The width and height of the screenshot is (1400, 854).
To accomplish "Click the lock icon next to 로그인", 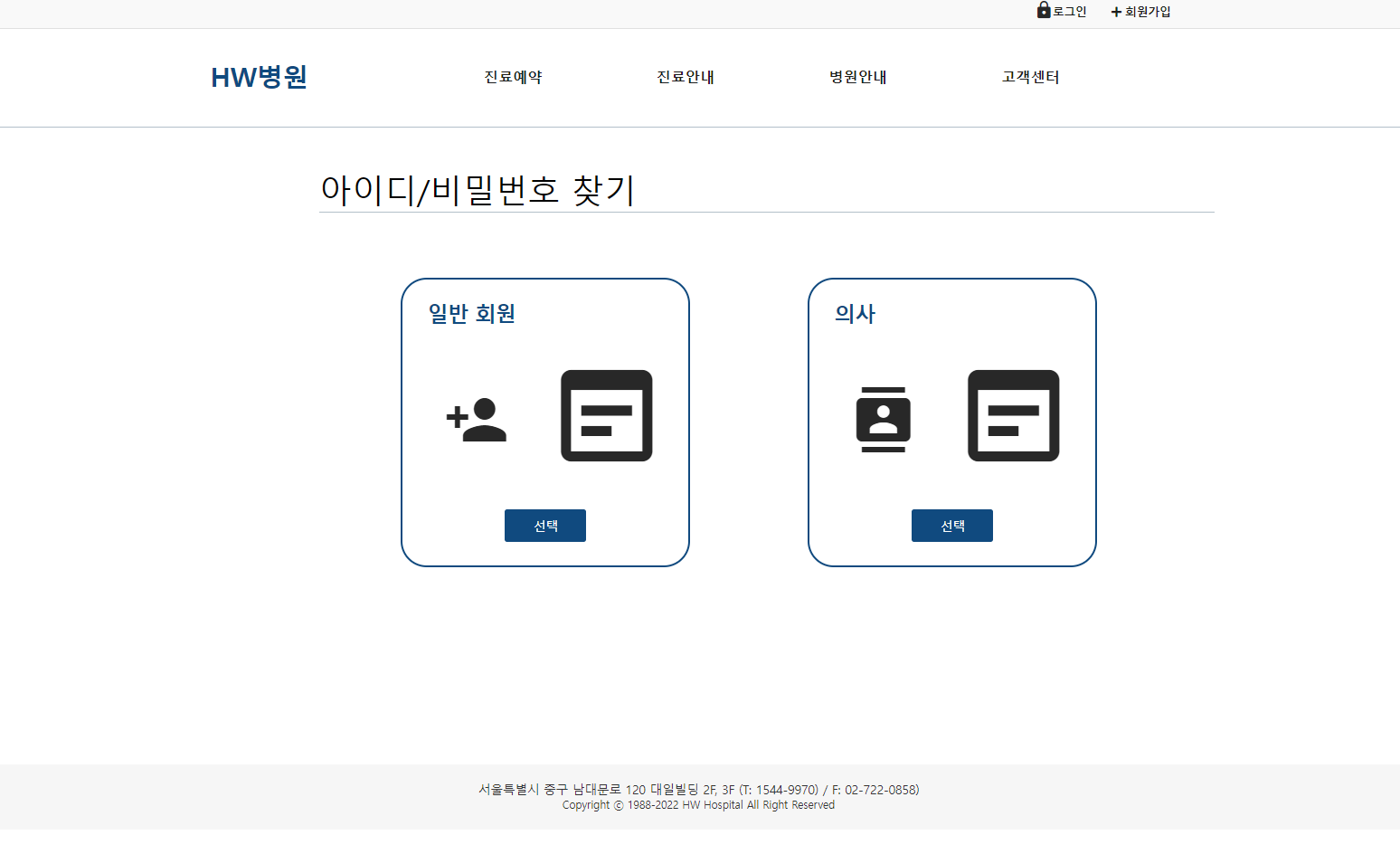I will [x=1041, y=11].
